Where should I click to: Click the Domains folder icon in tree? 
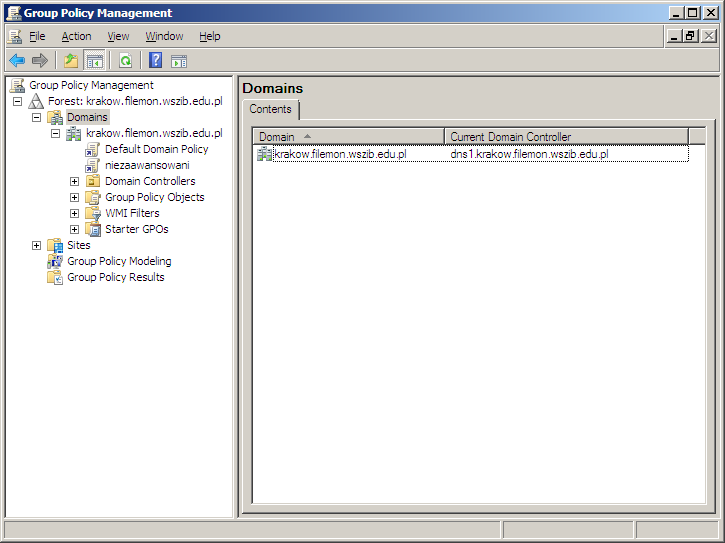(55, 117)
